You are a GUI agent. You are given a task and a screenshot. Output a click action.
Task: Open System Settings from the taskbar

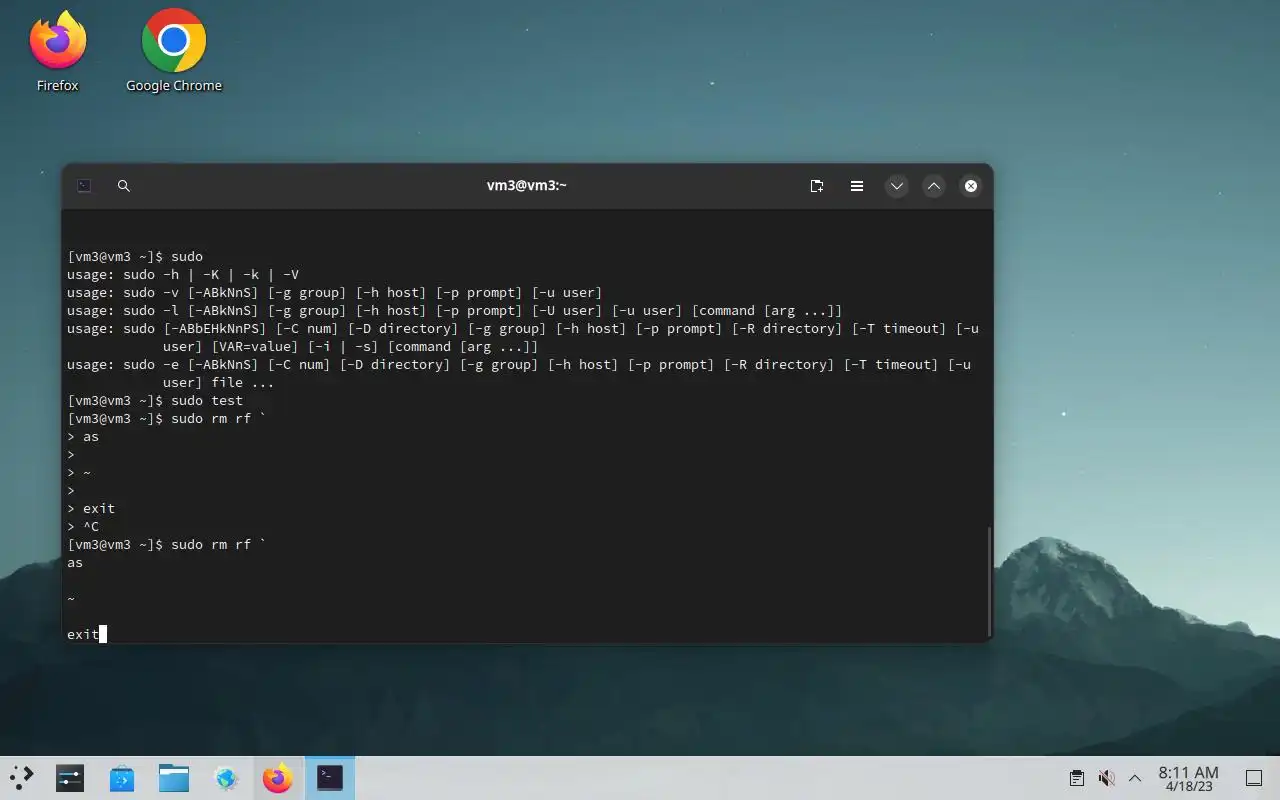click(x=70, y=778)
